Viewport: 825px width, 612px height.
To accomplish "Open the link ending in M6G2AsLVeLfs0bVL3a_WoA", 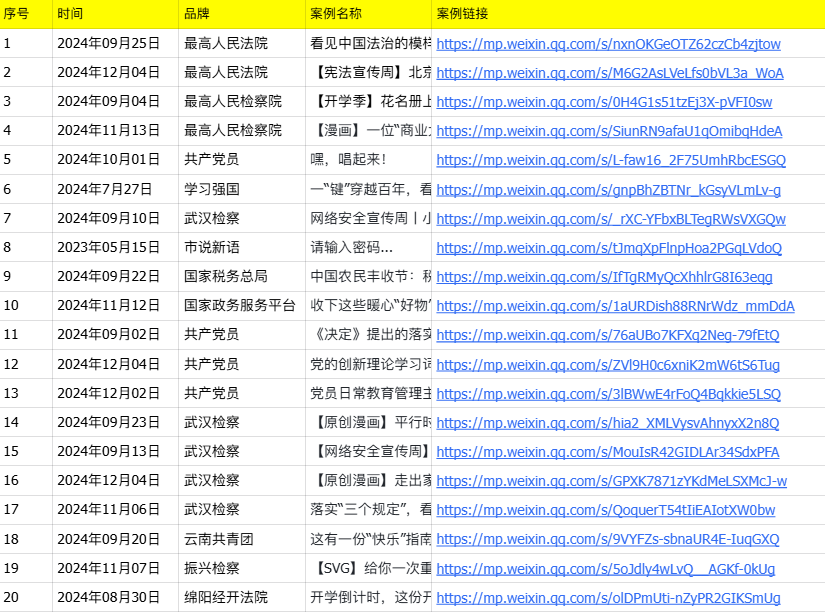I will coord(610,73).
